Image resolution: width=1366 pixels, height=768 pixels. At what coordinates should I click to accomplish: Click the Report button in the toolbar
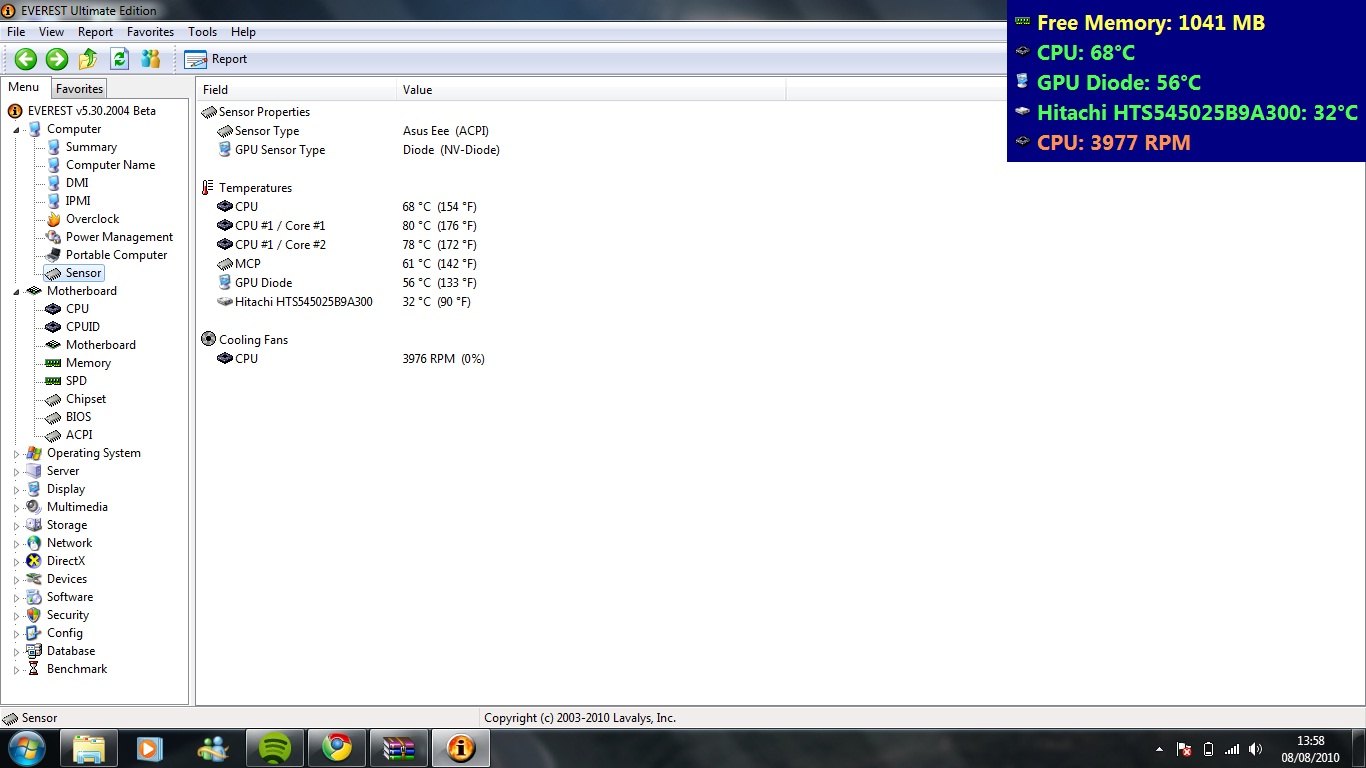[x=216, y=59]
